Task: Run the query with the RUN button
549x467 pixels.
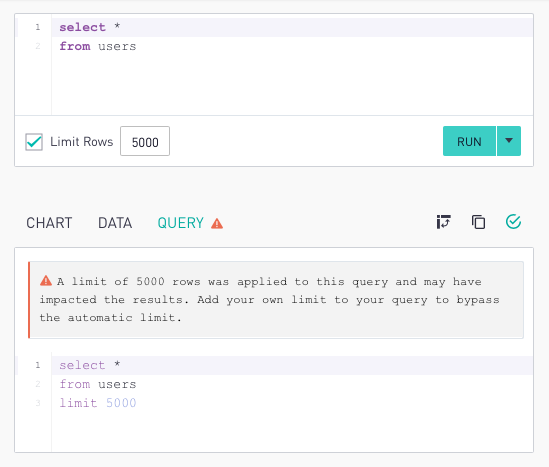Action: click(x=469, y=141)
